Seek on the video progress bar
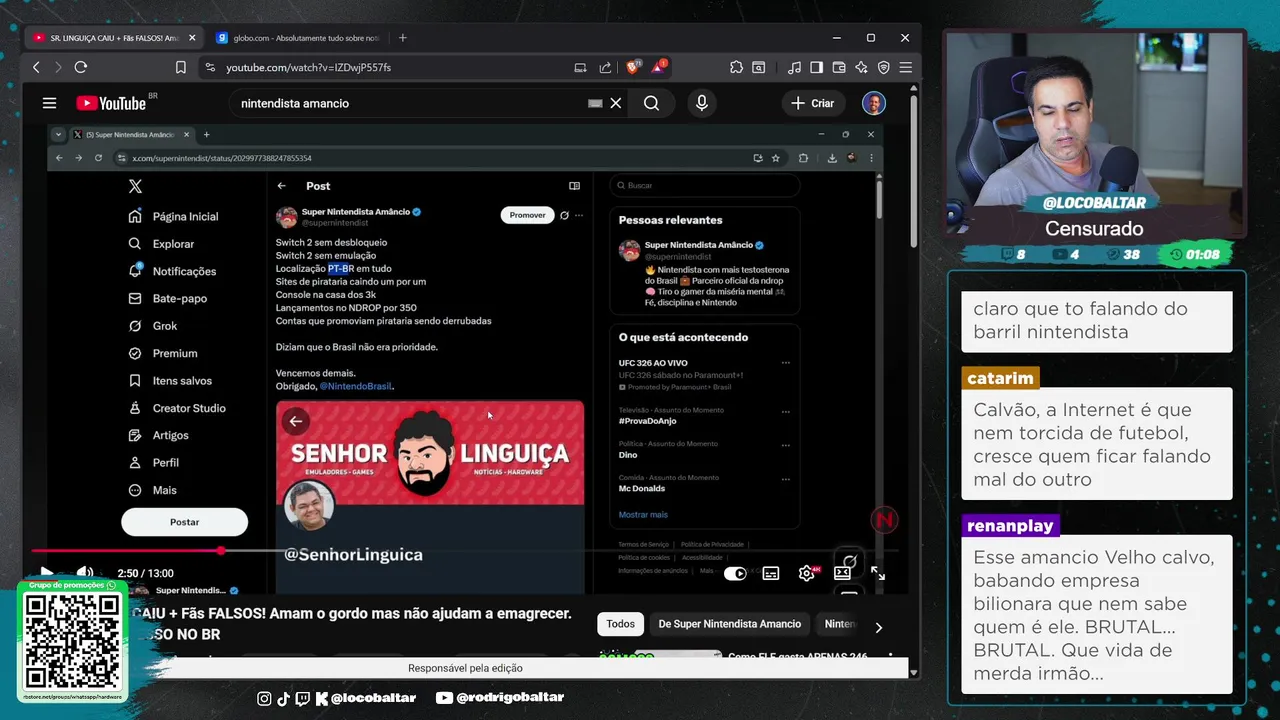1280x720 pixels. point(465,550)
